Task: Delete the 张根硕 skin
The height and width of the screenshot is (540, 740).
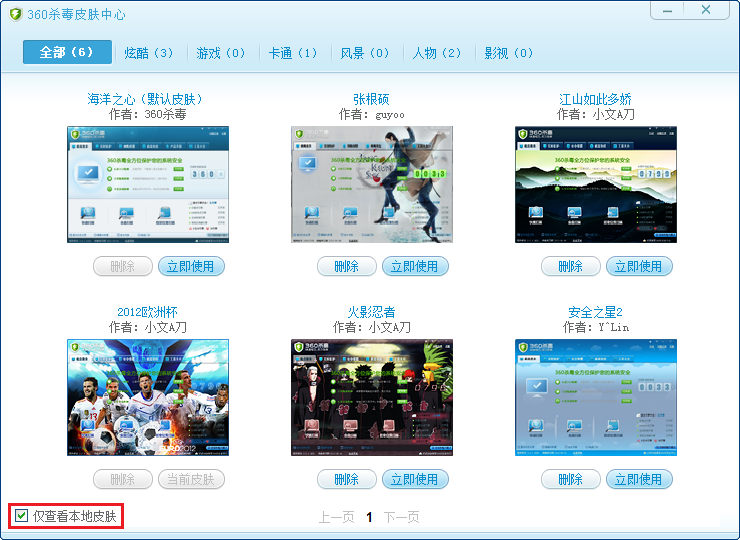Action: pyautogui.click(x=347, y=266)
